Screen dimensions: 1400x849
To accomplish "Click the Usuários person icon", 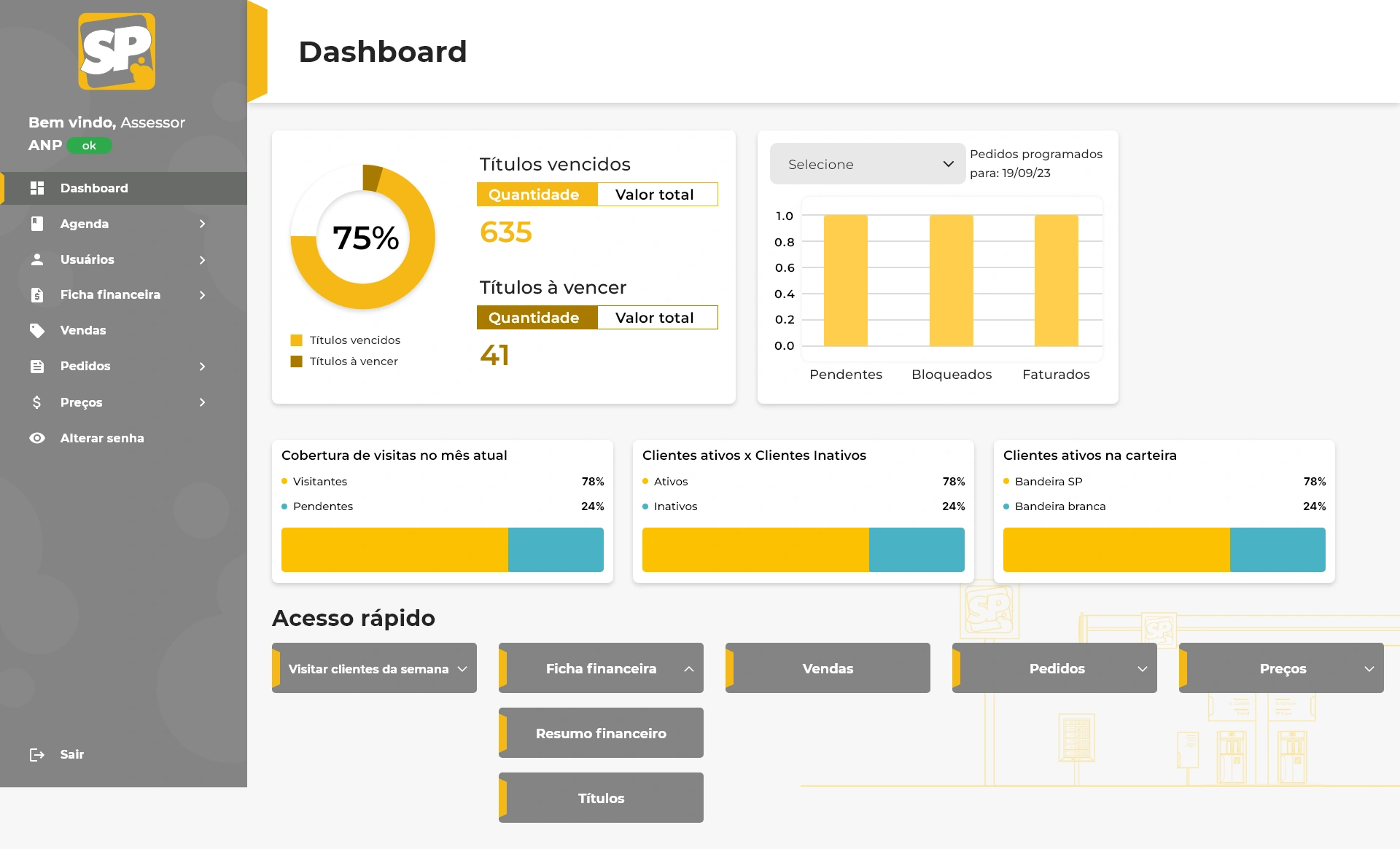I will point(37,259).
